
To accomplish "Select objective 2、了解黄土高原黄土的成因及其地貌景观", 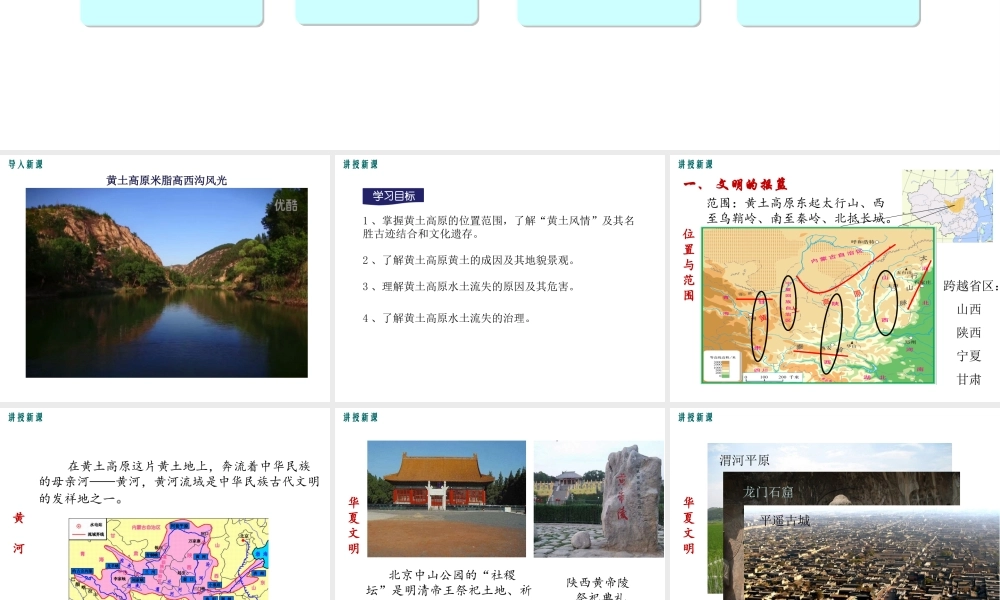I will 470,260.
